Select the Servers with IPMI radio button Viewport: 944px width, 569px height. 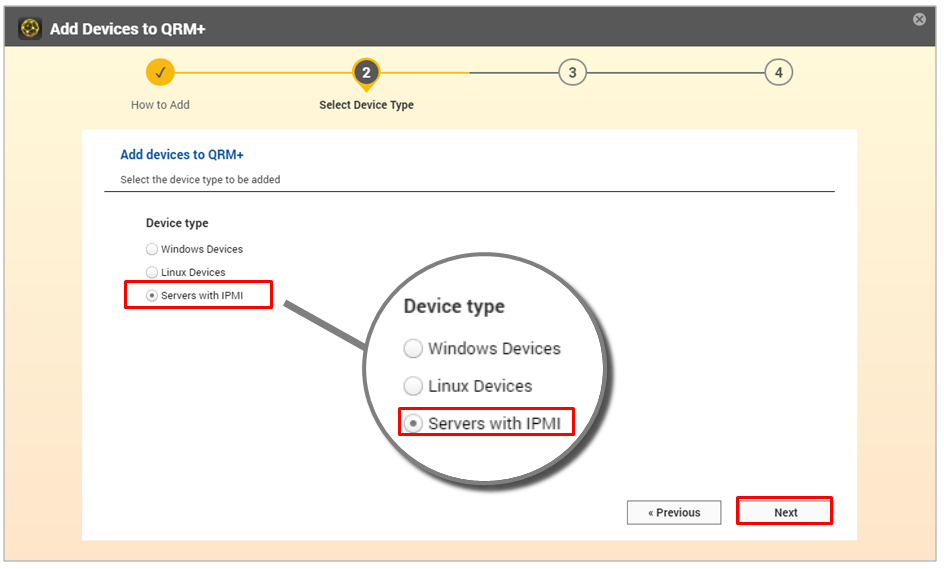(152, 296)
